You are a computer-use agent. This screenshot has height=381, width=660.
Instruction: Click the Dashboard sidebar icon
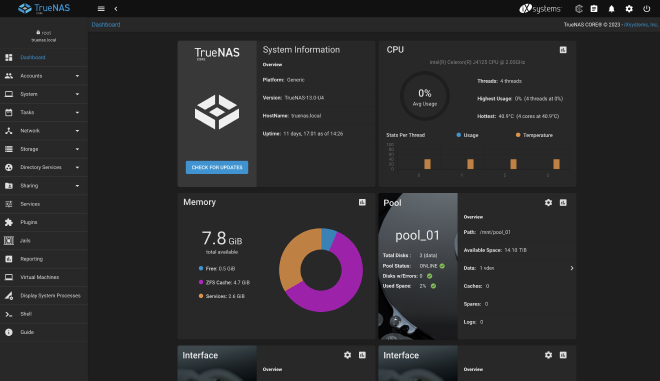[x=9, y=57]
